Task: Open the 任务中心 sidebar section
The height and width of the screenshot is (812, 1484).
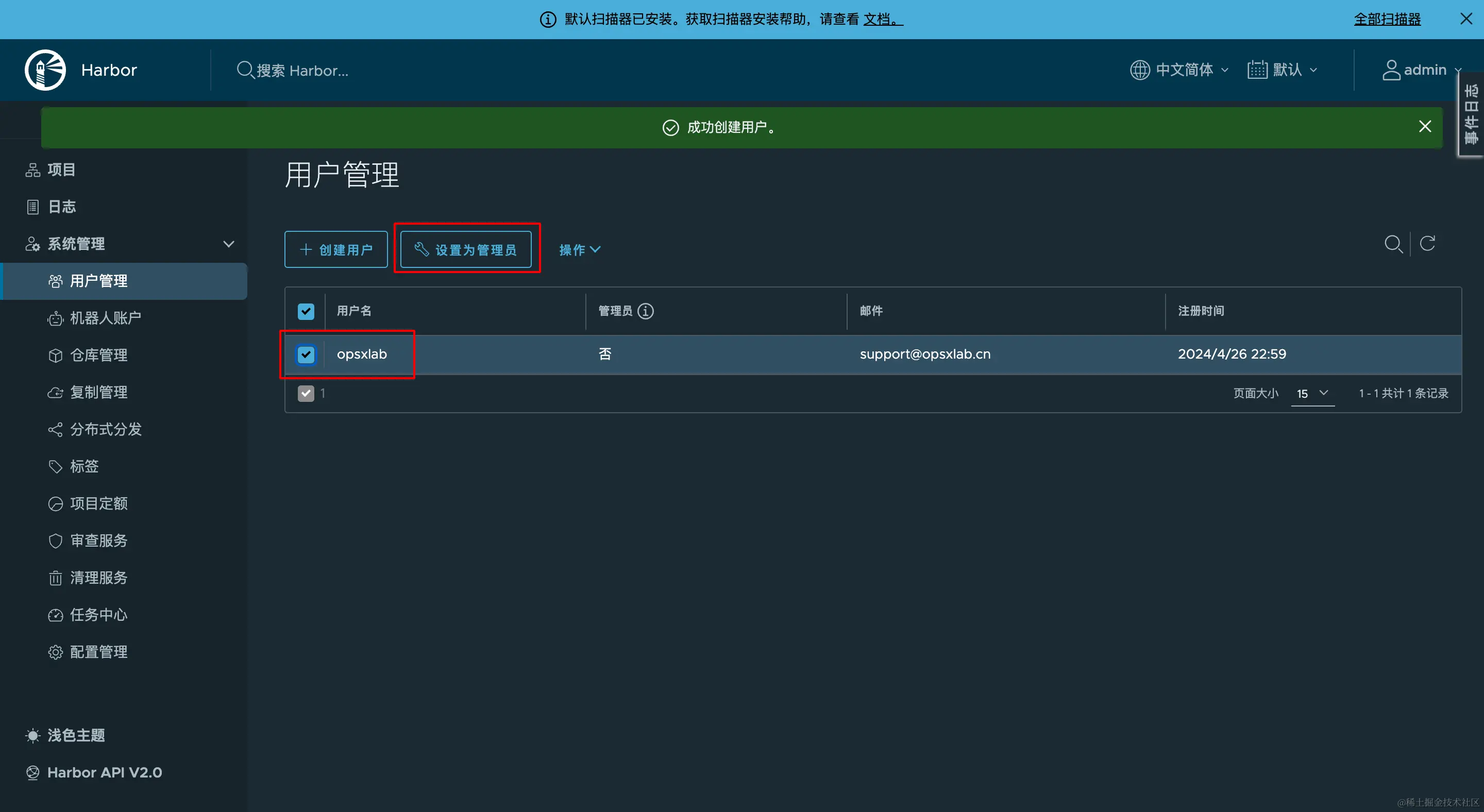Action: tap(98, 615)
